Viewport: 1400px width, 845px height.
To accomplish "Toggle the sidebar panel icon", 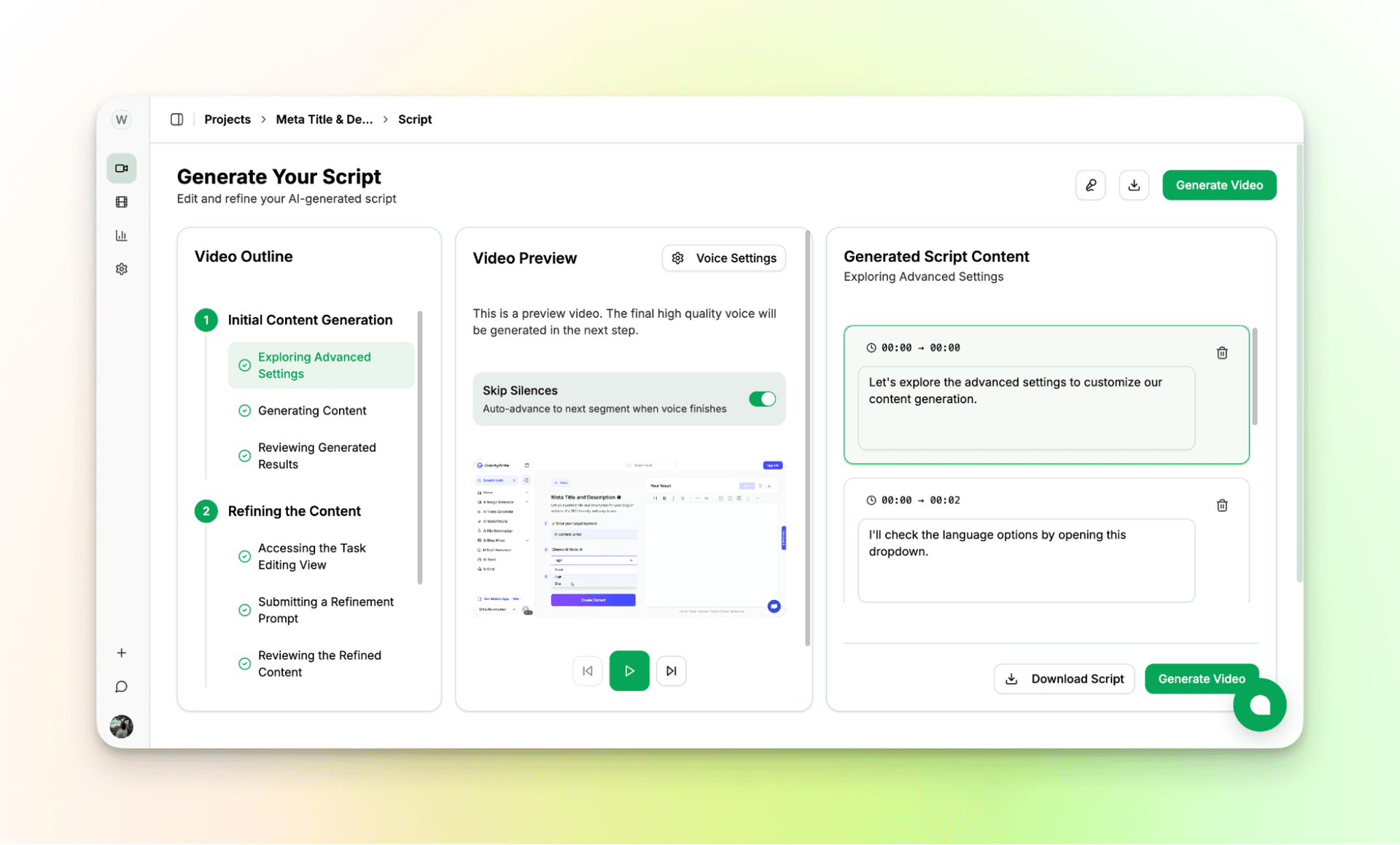I will [176, 120].
